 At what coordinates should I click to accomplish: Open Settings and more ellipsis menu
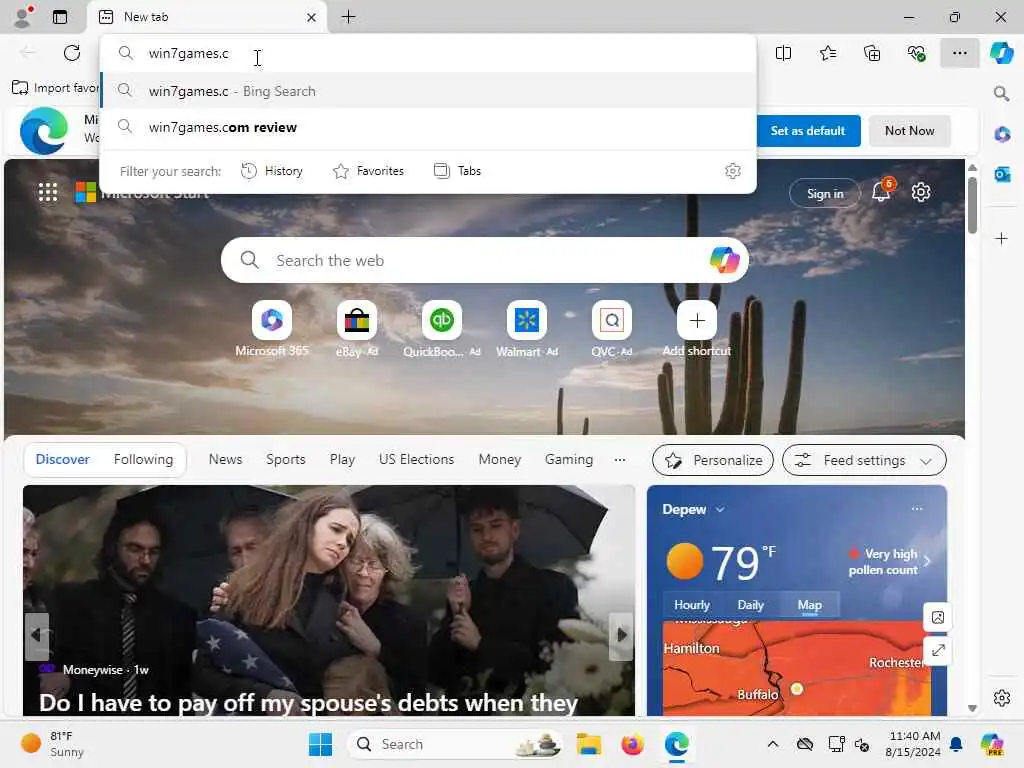click(959, 53)
